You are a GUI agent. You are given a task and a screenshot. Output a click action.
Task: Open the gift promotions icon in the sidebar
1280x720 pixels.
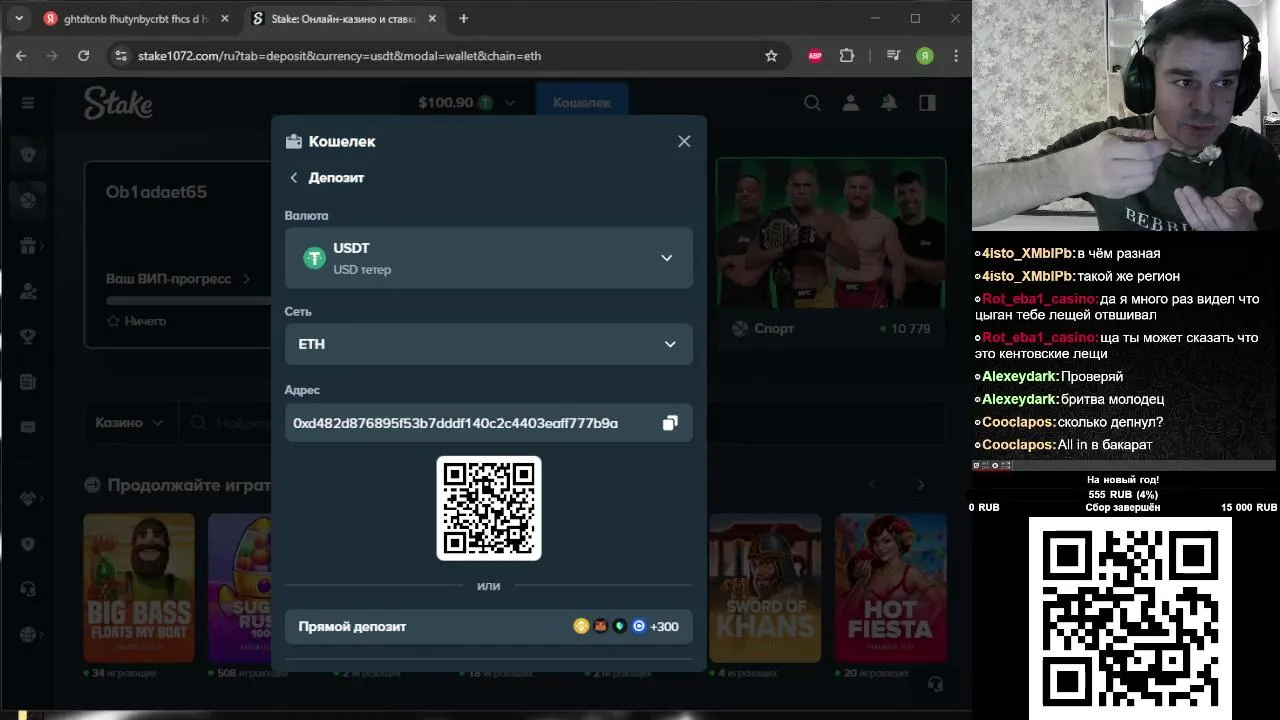click(27, 246)
